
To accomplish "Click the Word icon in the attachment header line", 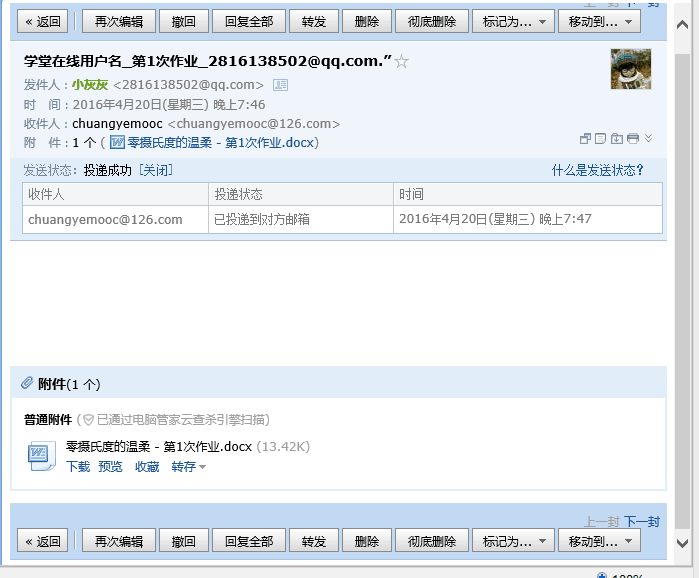I will coord(117,143).
